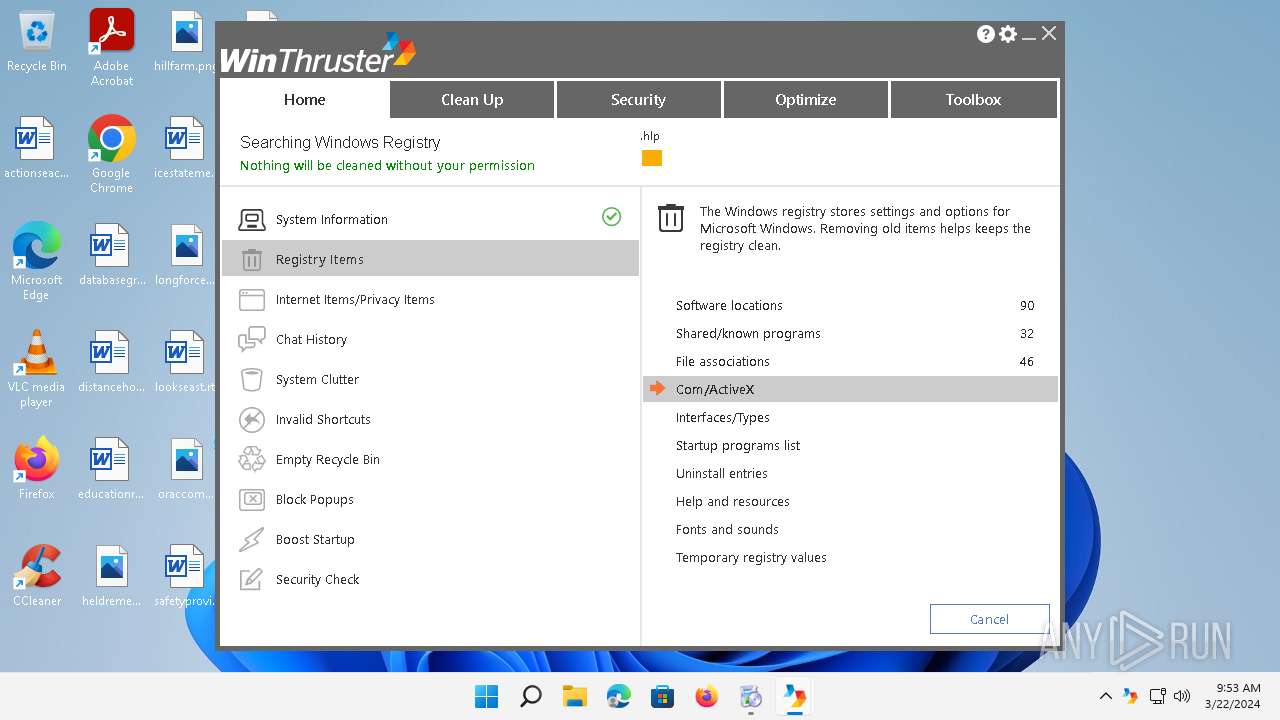Select the heldreme… image file on desktop

[112, 577]
